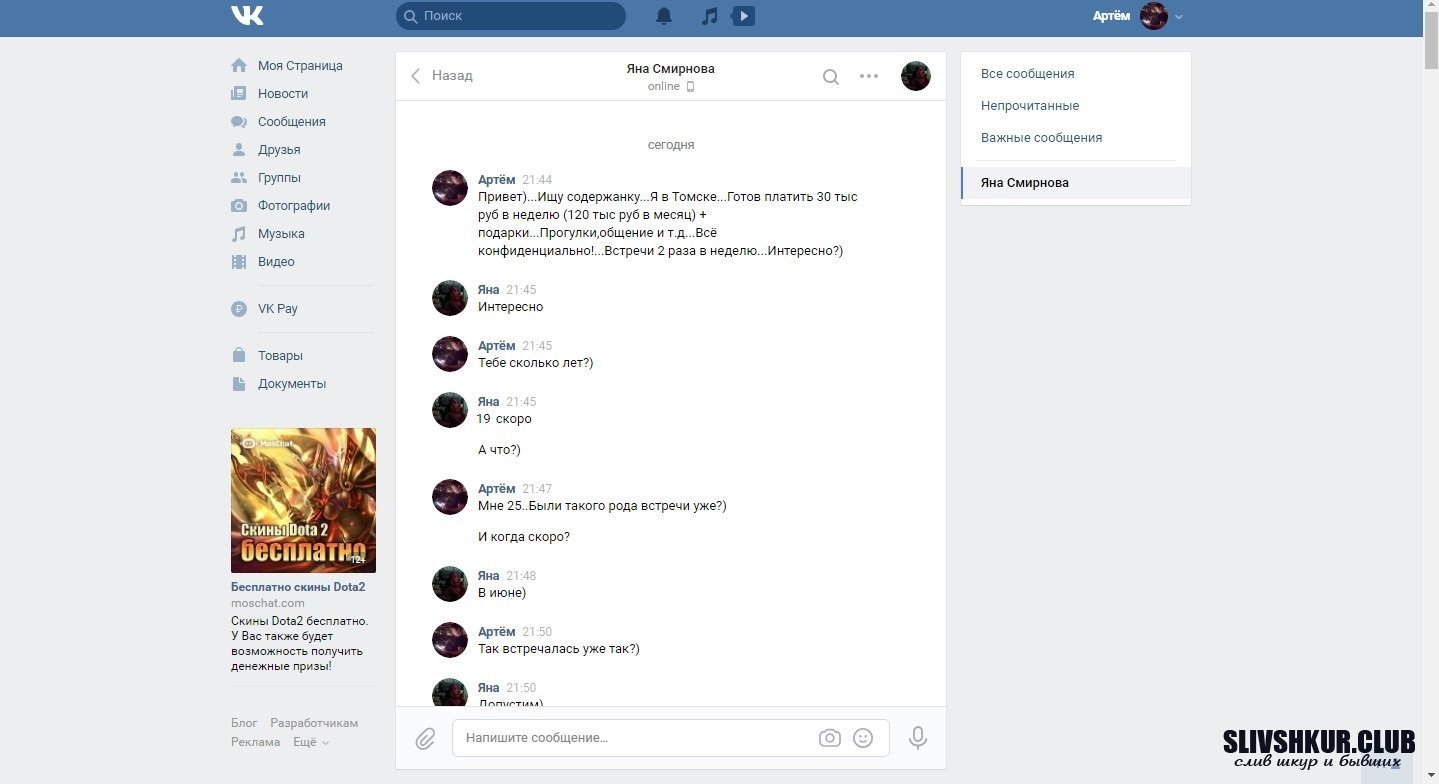1439x784 pixels.
Task: Attach a file with the paperclip icon
Action: pyautogui.click(x=425, y=739)
